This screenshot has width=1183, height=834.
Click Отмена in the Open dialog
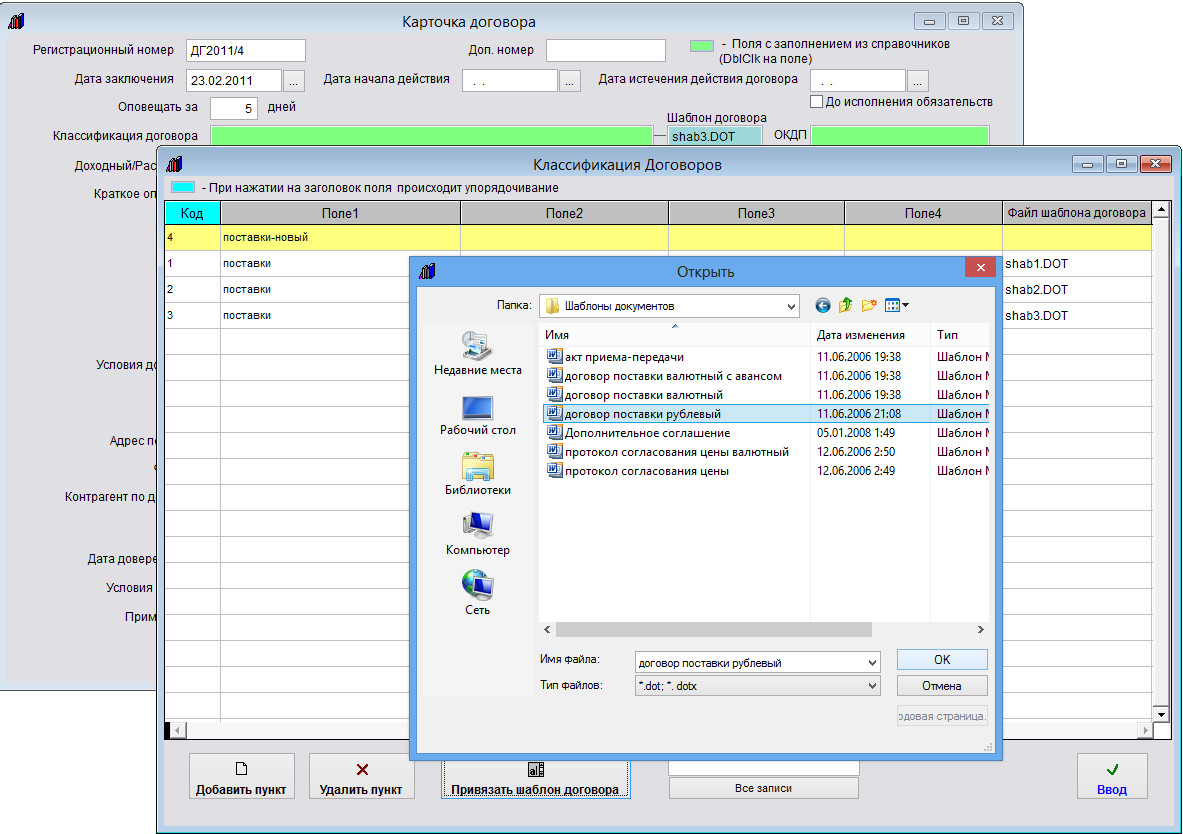point(942,685)
